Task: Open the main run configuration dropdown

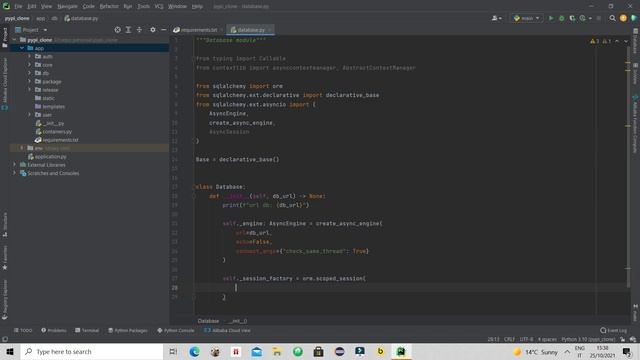Action: (x=527, y=18)
